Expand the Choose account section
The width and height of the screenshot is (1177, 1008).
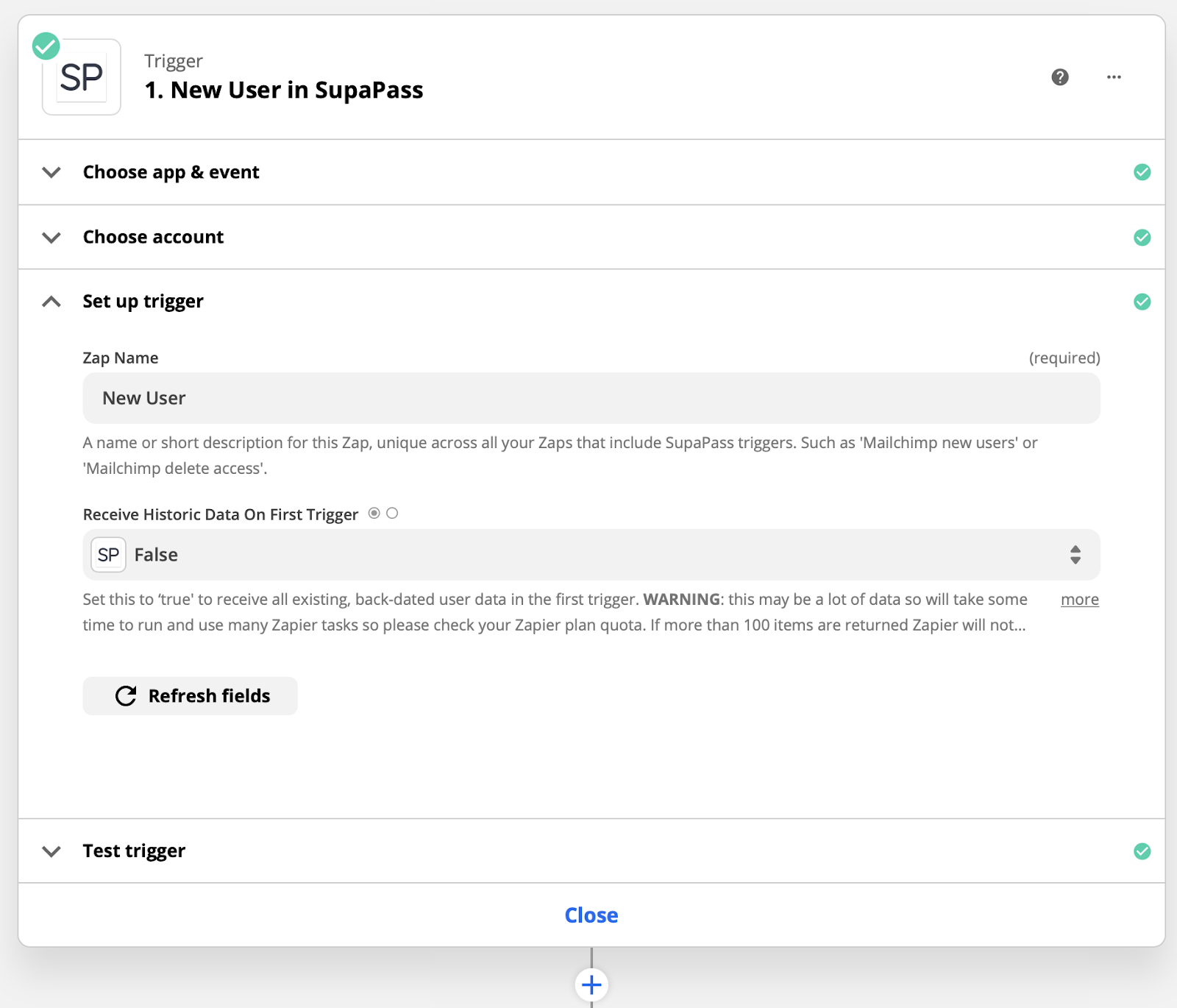[x=51, y=238]
